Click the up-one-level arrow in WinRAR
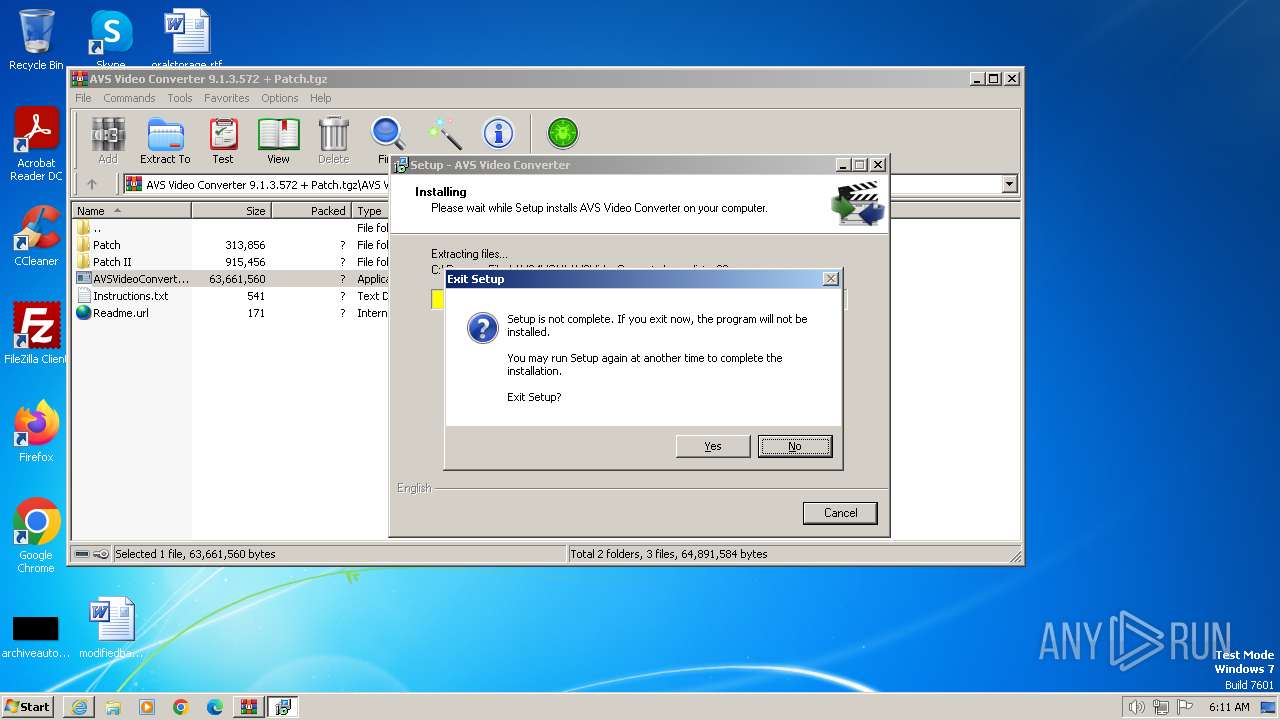This screenshot has width=1280, height=720. tap(92, 184)
